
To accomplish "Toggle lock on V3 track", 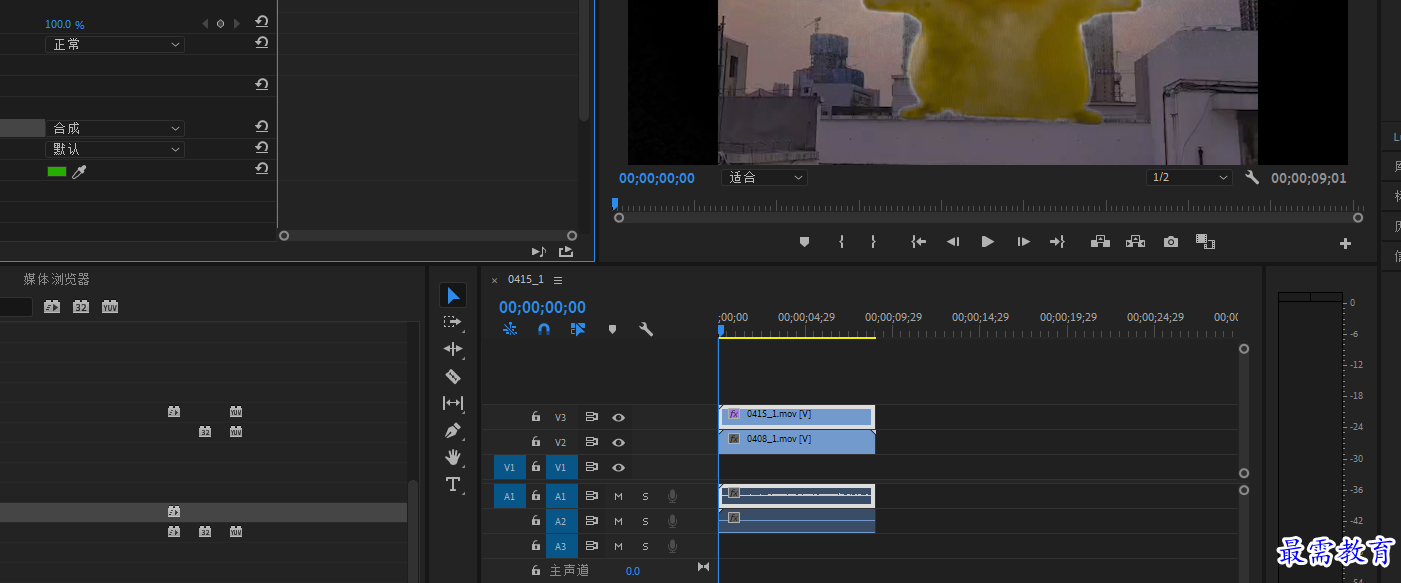I will (x=536, y=417).
